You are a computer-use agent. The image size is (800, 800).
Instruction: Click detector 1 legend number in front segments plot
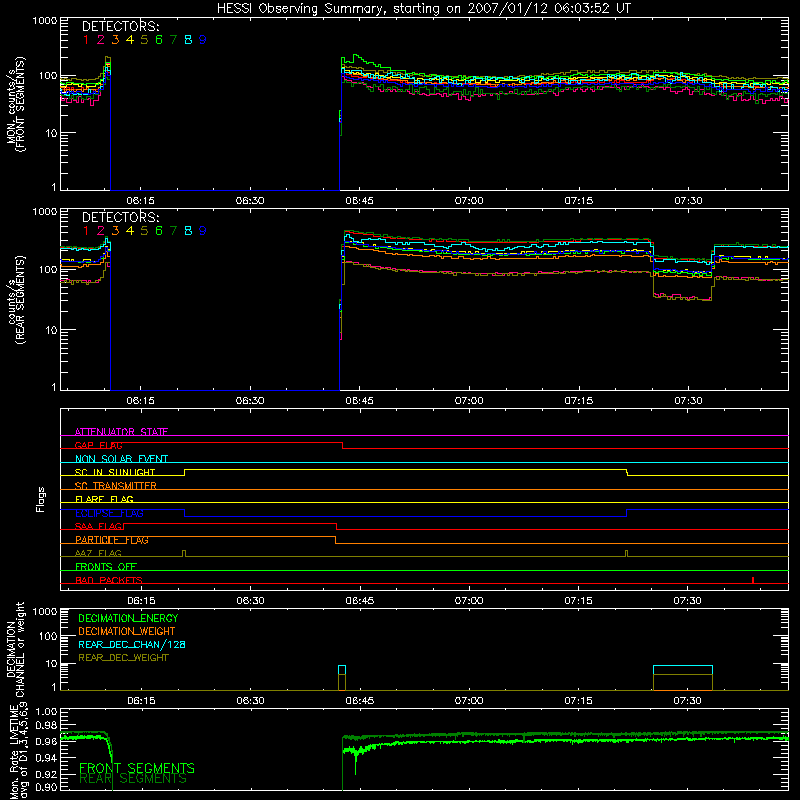click(86, 40)
